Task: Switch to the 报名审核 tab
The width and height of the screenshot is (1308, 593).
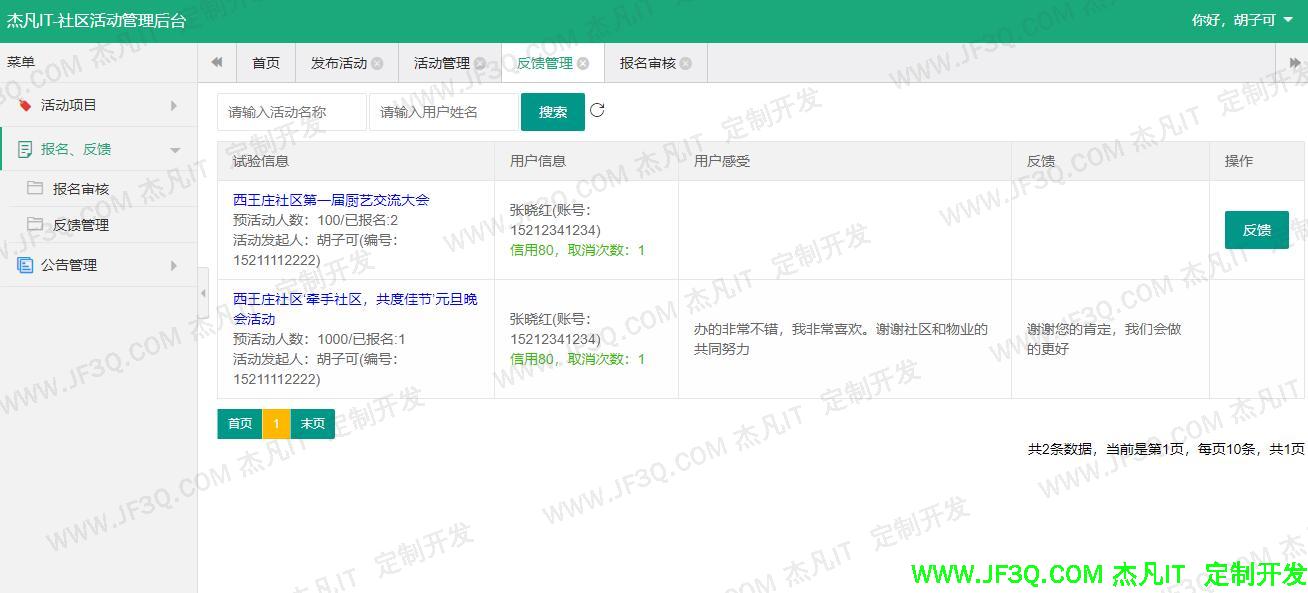Action: (646, 62)
